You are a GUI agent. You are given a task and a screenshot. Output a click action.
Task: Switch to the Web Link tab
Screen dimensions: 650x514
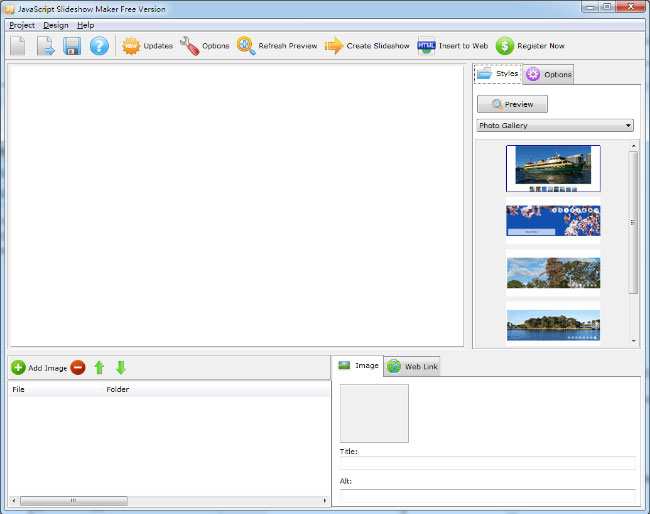tap(412, 366)
